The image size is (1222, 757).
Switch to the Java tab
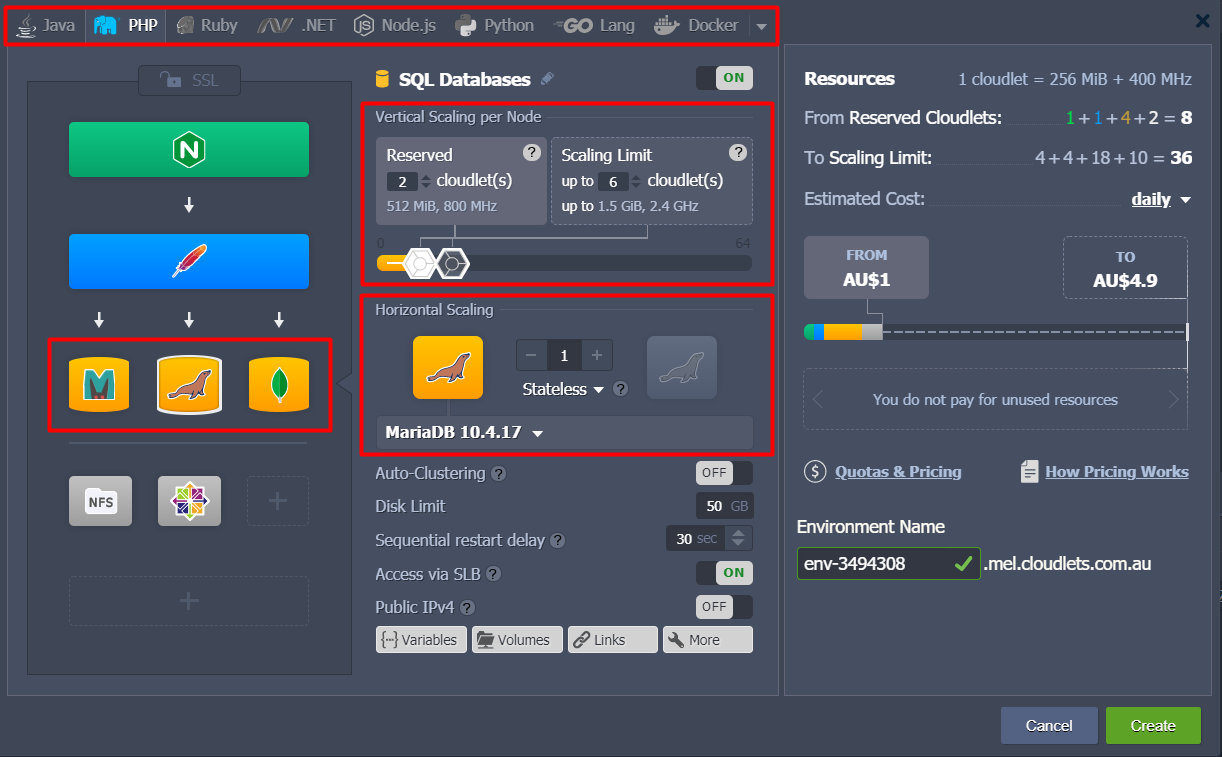pyautogui.click(x=46, y=26)
